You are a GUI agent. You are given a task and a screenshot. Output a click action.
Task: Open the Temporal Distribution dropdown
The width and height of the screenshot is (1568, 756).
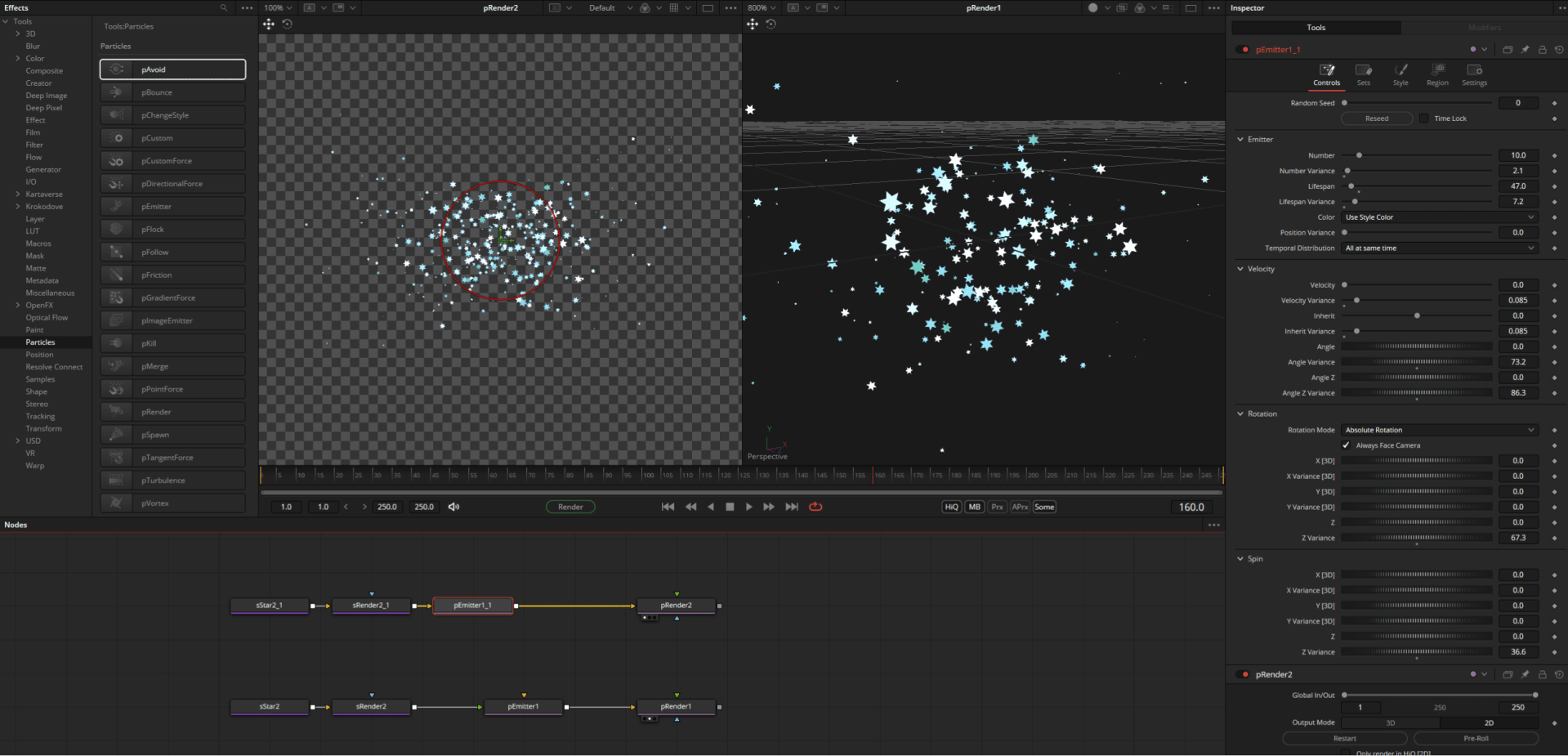pos(1439,248)
